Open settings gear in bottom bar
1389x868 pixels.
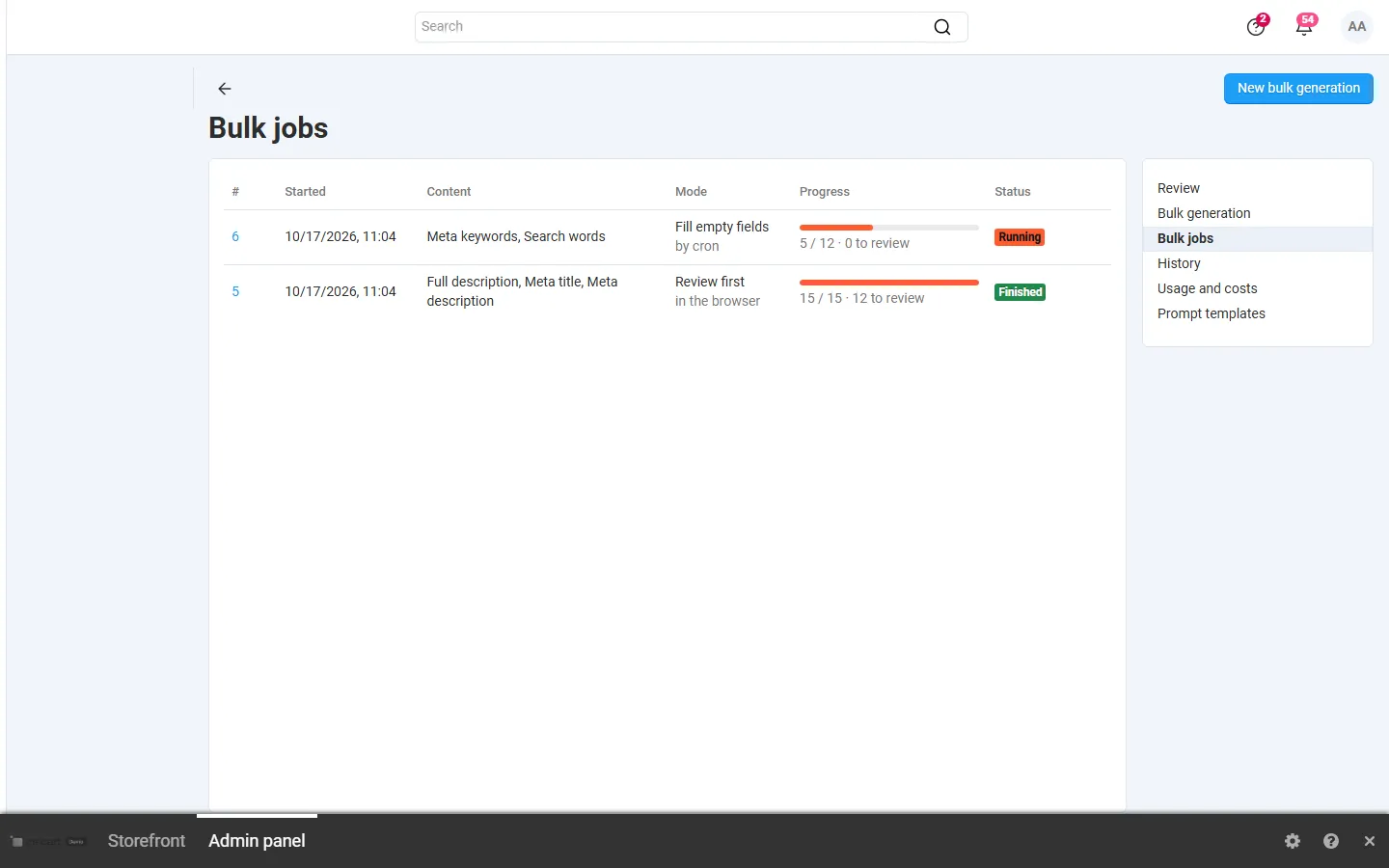(1293, 841)
